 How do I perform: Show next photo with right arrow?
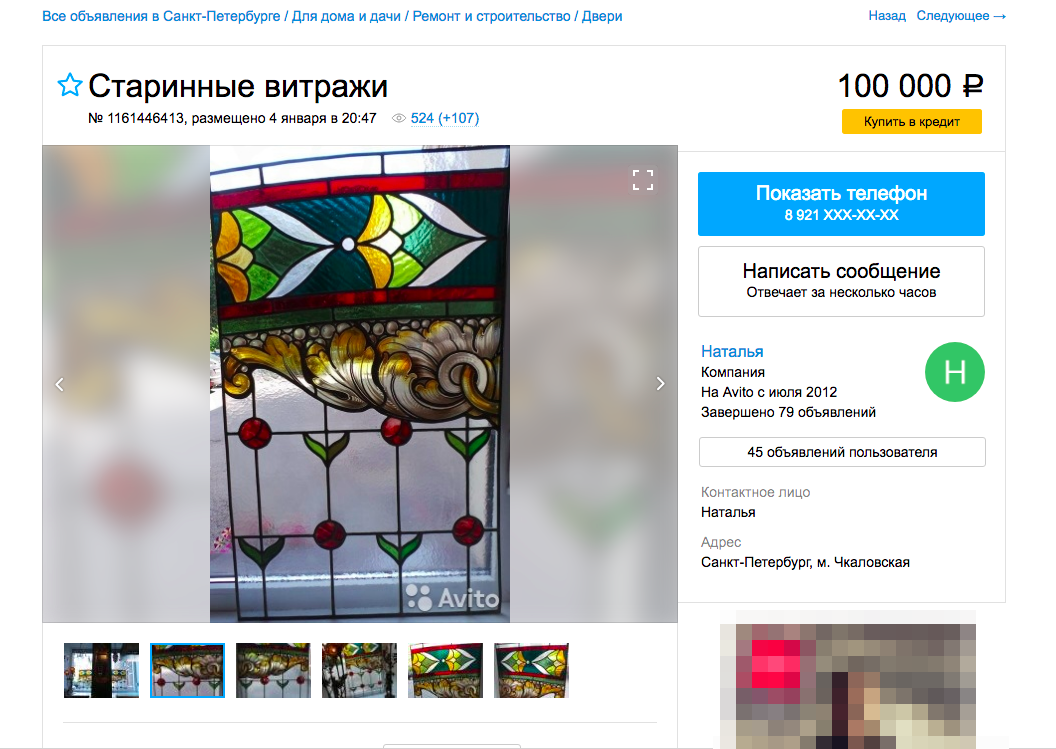click(660, 384)
